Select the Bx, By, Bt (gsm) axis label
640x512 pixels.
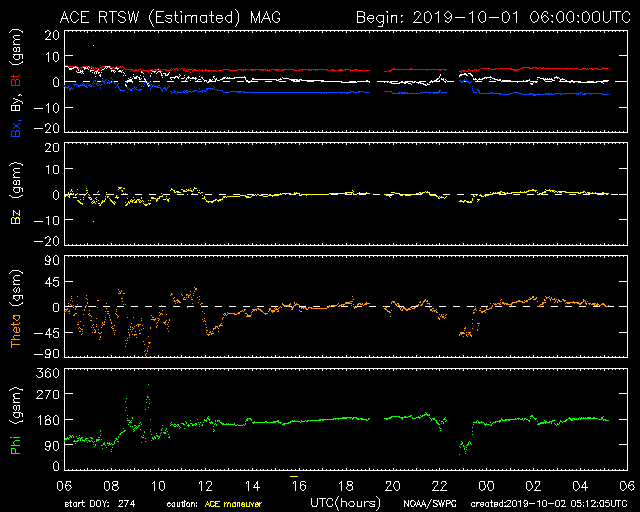point(15,82)
